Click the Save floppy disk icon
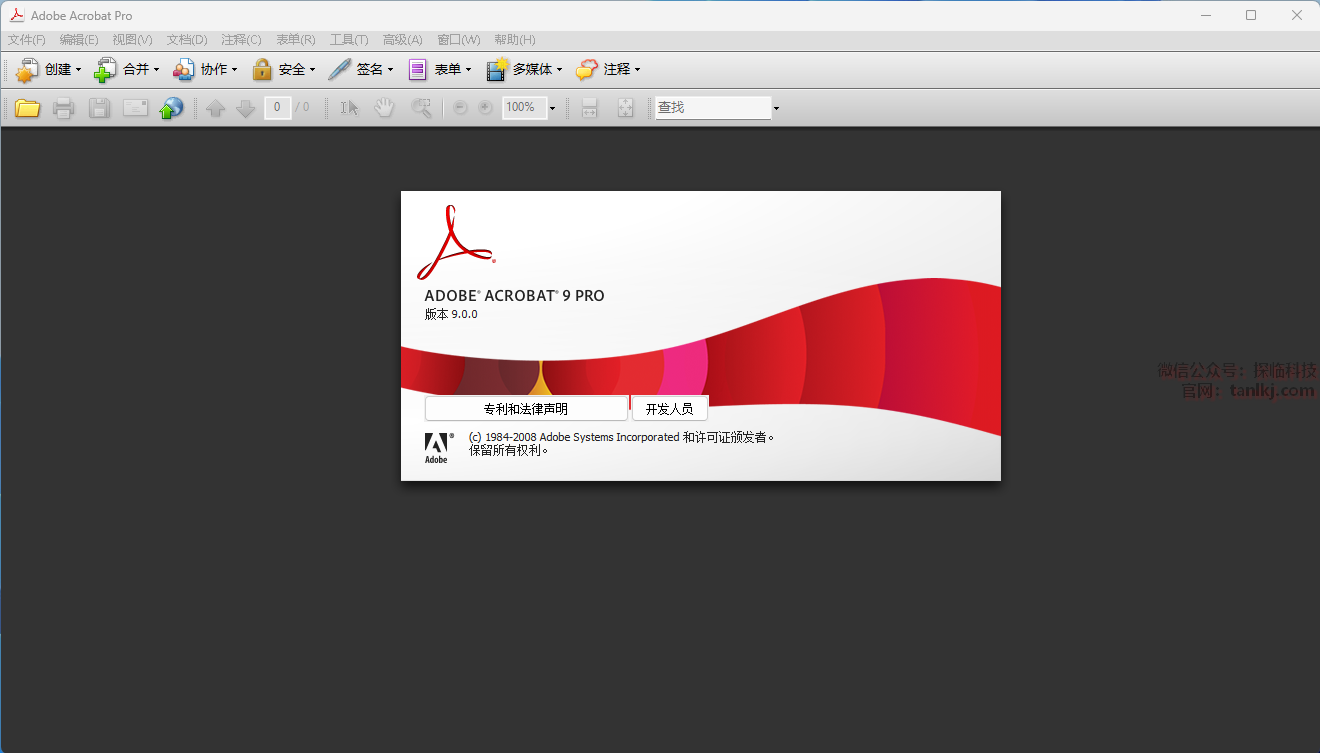 point(99,108)
